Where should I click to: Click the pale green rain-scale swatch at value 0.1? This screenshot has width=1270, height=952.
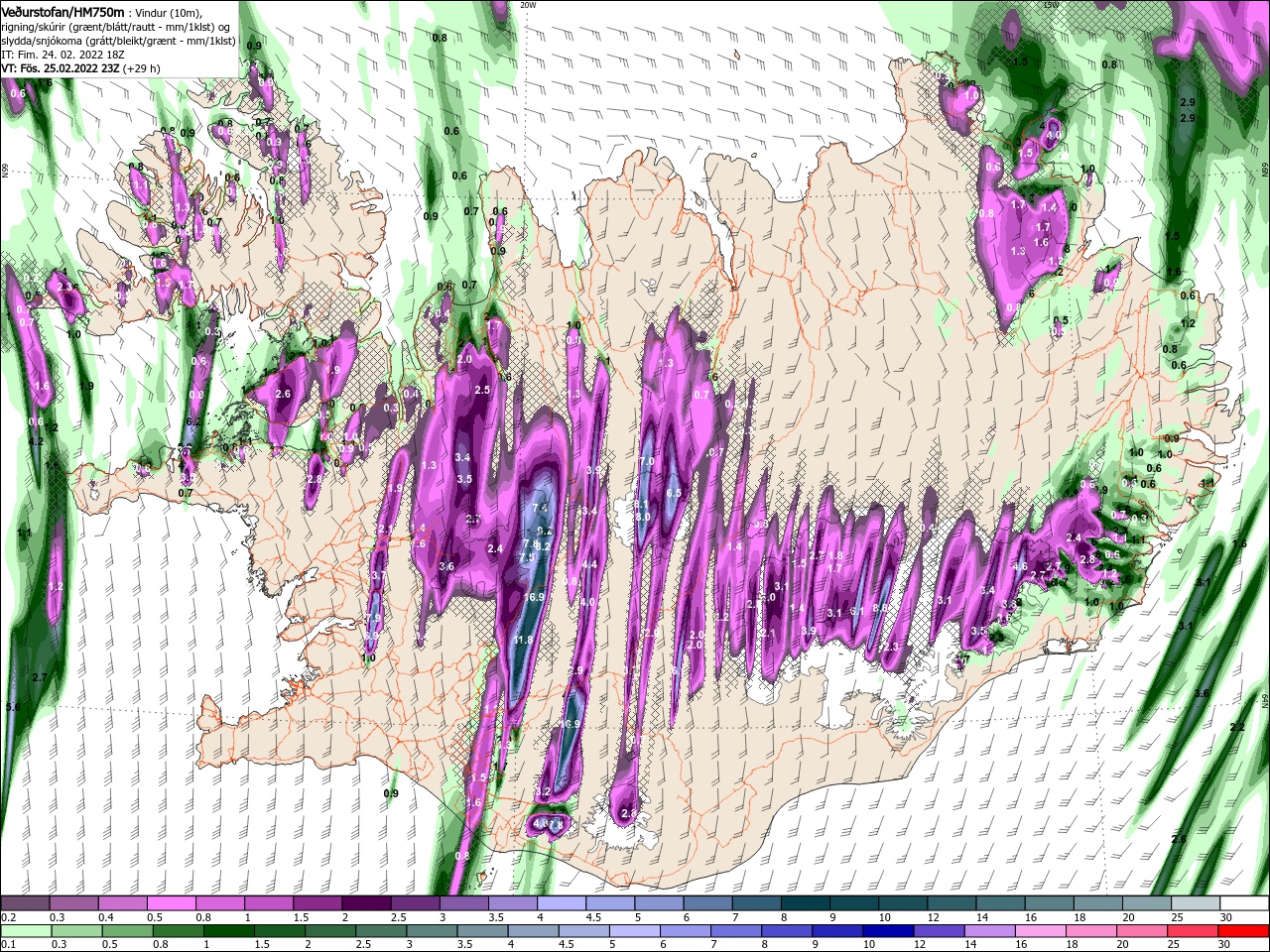click(25, 930)
